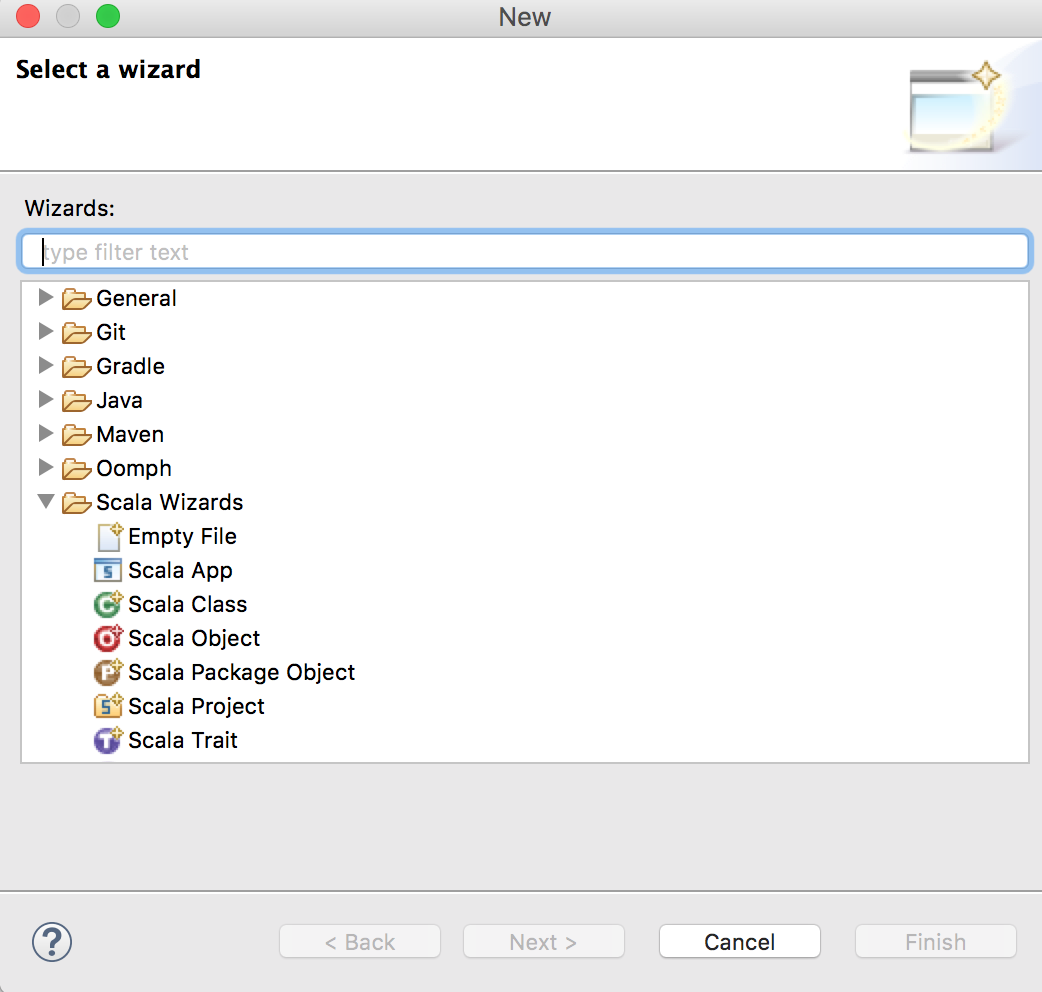1042x992 pixels.
Task: Close the New dialog with red button
Action: 29,16
